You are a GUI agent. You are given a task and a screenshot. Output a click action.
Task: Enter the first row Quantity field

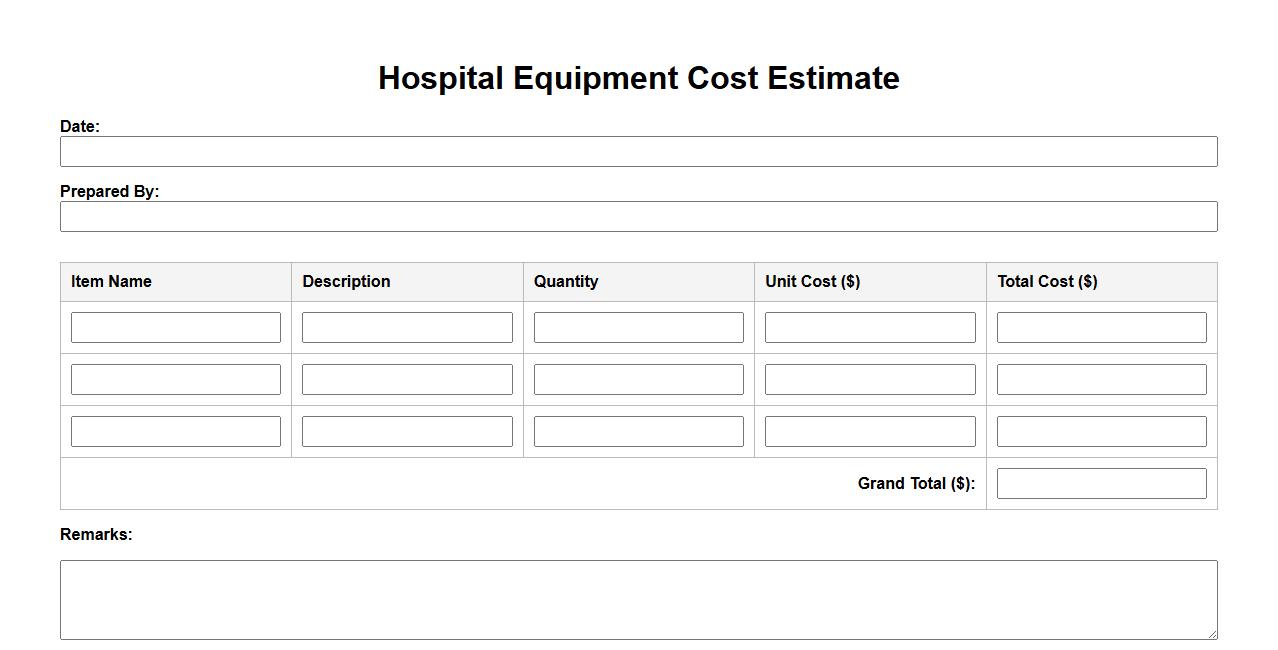[x=638, y=328]
